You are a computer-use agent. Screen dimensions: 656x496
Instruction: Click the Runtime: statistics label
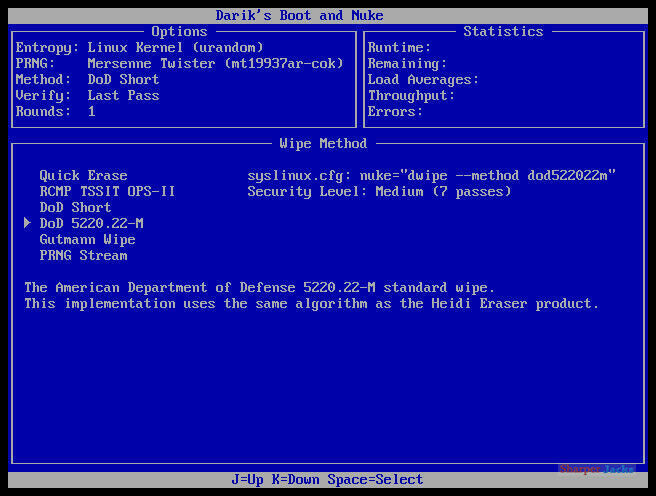(399, 48)
